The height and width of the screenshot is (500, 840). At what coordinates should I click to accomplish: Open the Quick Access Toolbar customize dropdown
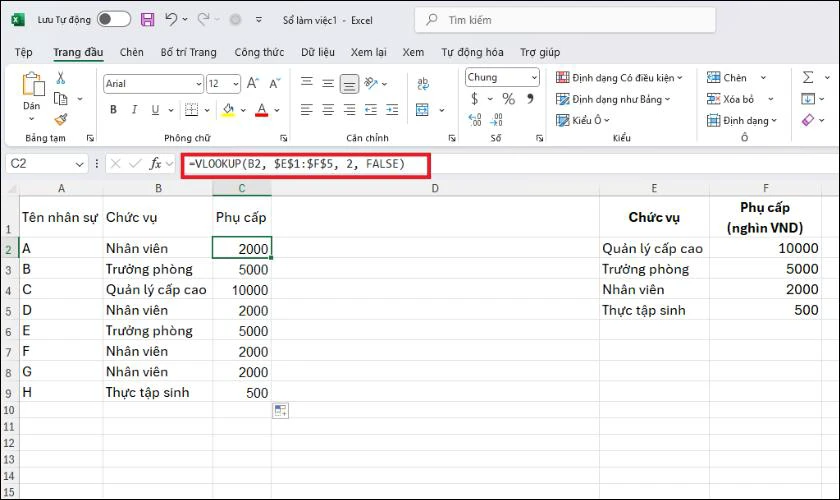(259, 20)
